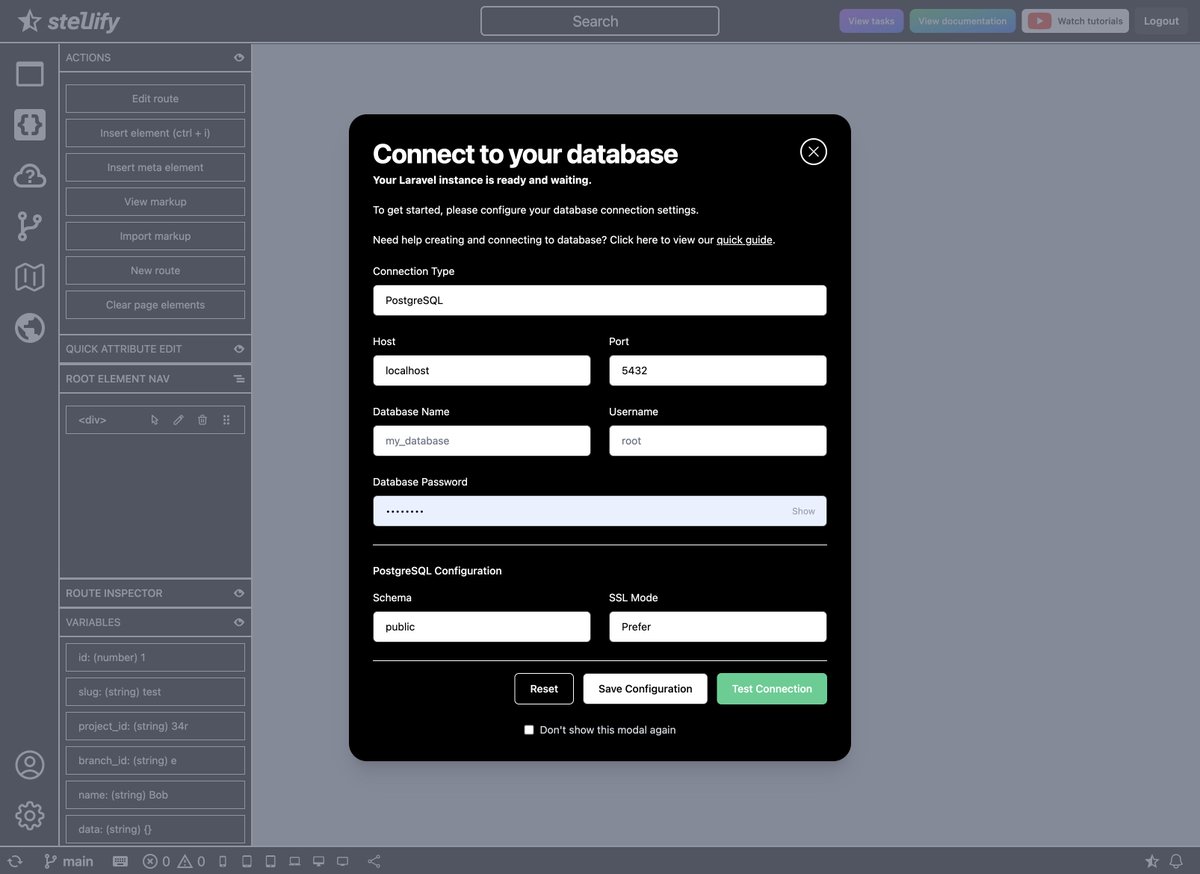Open the Connection Type dropdown

(x=599, y=300)
